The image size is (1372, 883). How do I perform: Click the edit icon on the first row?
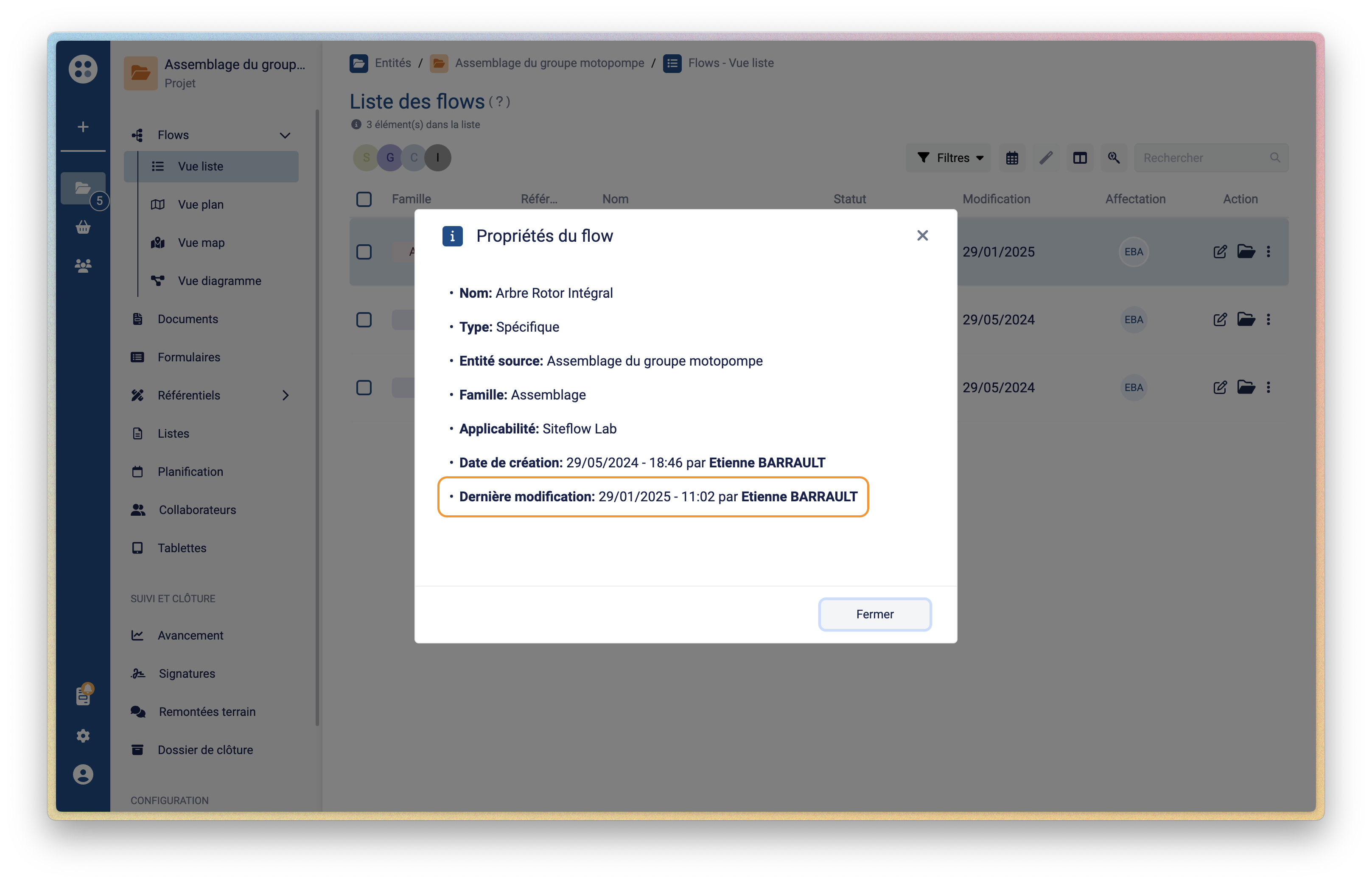tap(1220, 252)
